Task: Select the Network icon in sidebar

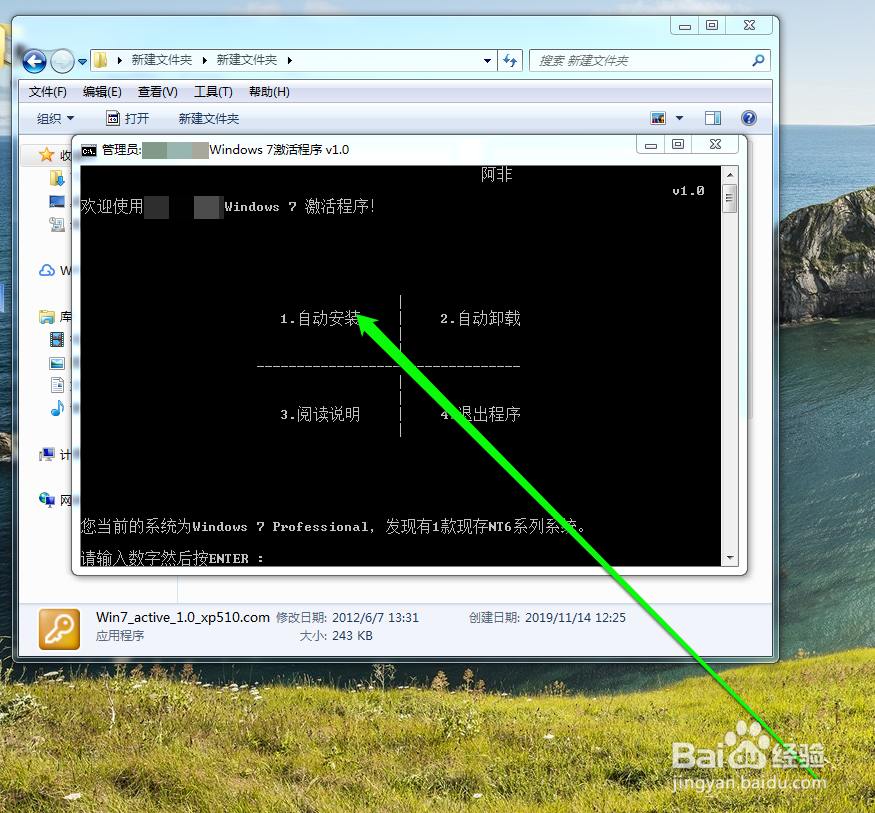Action: click(x=47, y=499)
